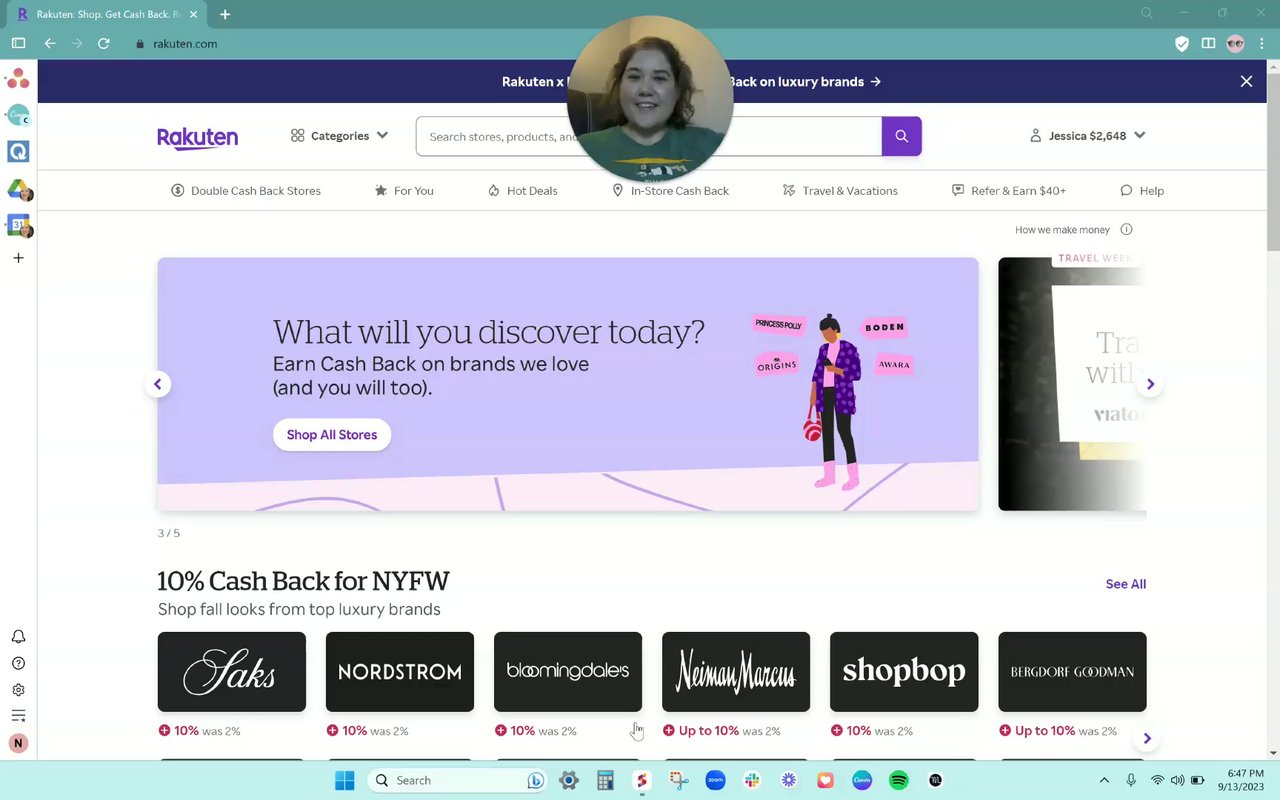Toggle the sidebar panel button
1280x800 pixels.
tap(18, 43)
